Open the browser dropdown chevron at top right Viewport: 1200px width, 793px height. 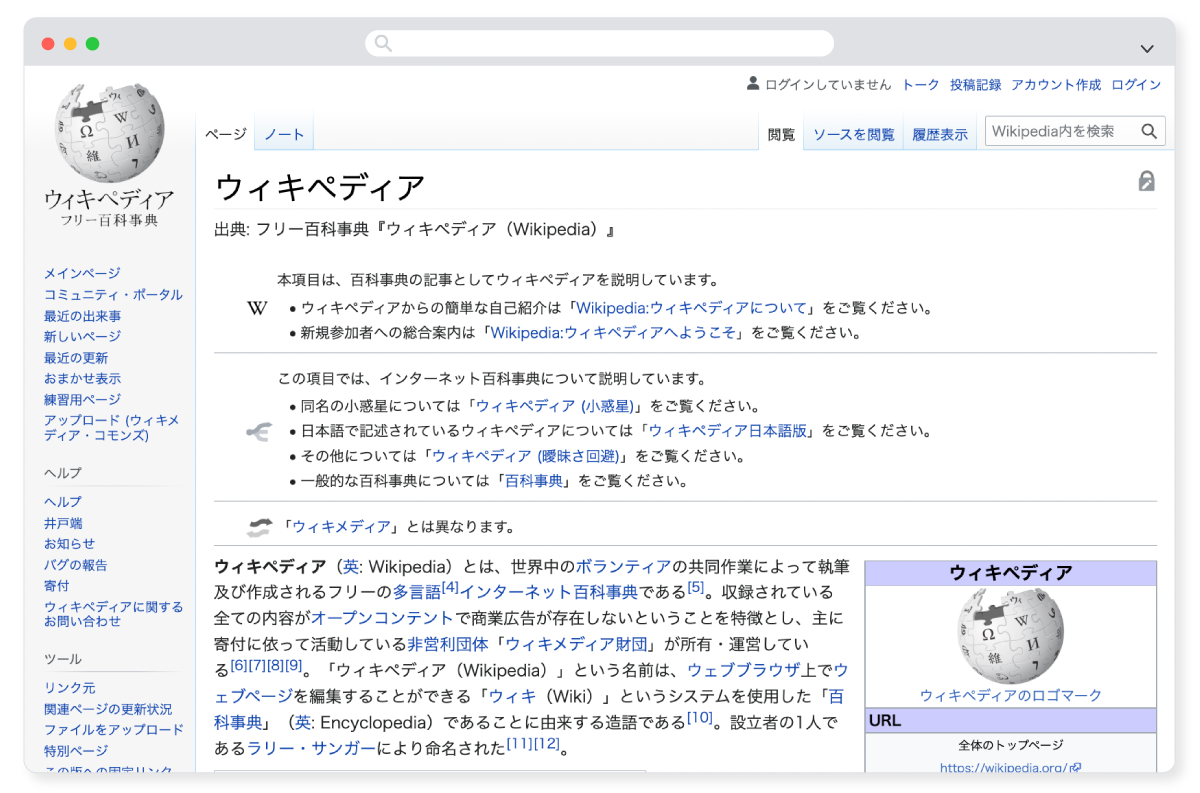(x=1147, y=48)
